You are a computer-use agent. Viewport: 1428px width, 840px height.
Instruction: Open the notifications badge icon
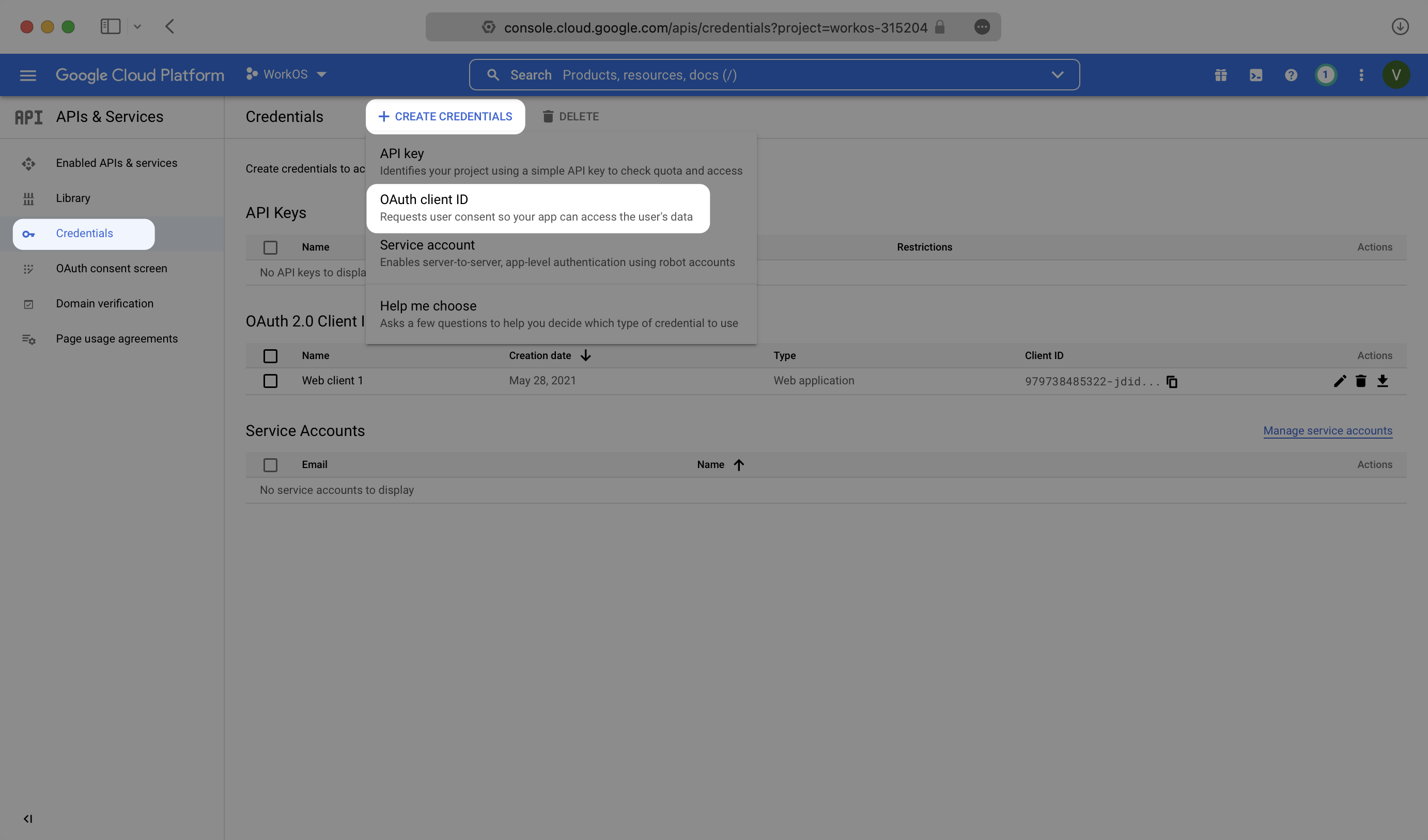(1325, 75)
